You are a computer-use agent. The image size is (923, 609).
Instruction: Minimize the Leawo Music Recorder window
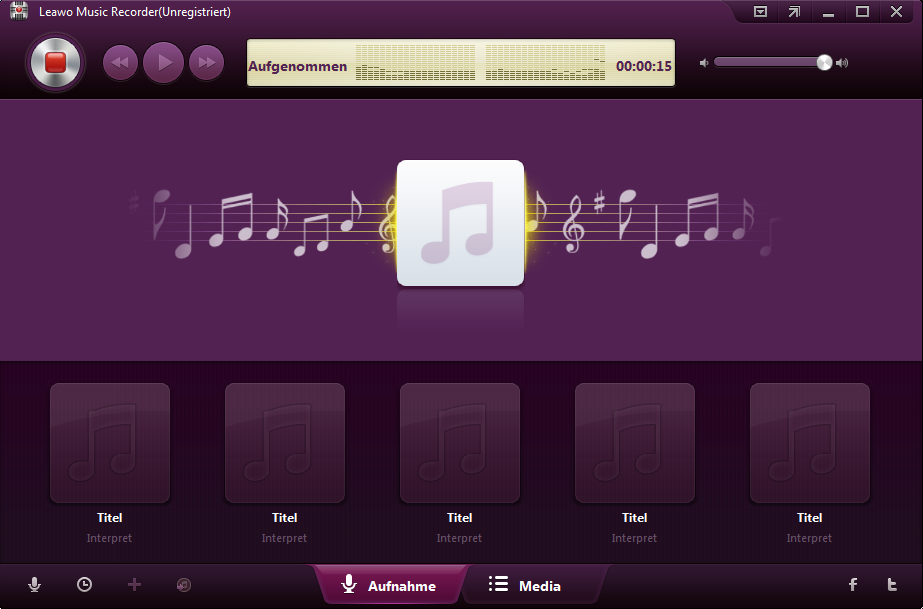[x=828, y=13]
